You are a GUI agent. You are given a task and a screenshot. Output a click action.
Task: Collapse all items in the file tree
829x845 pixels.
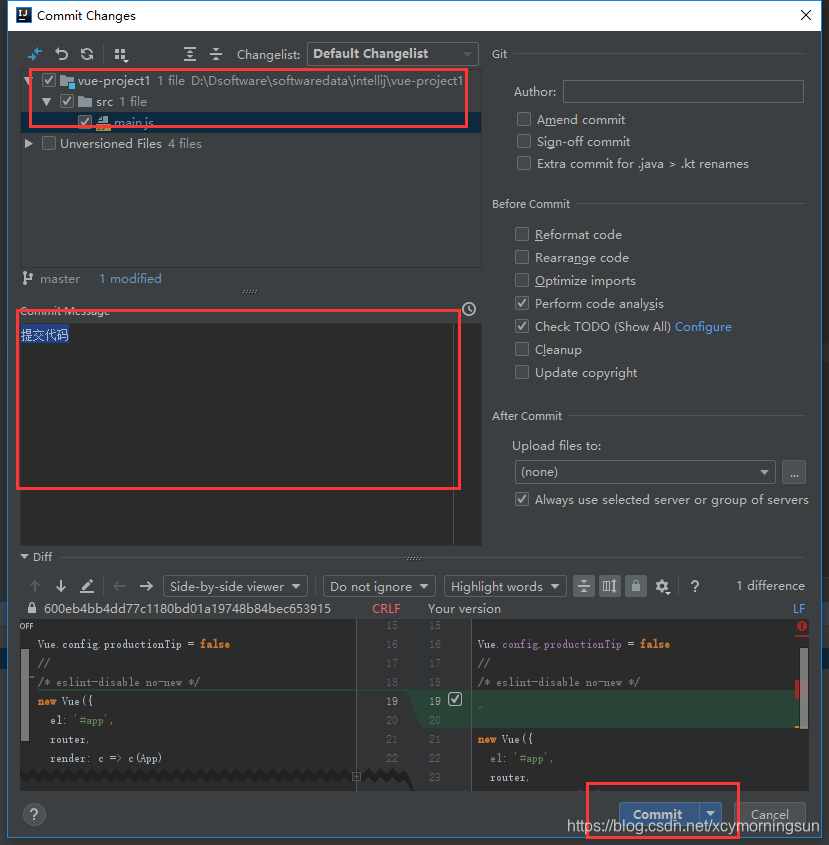pyautogui.click(x=216, y=54)
